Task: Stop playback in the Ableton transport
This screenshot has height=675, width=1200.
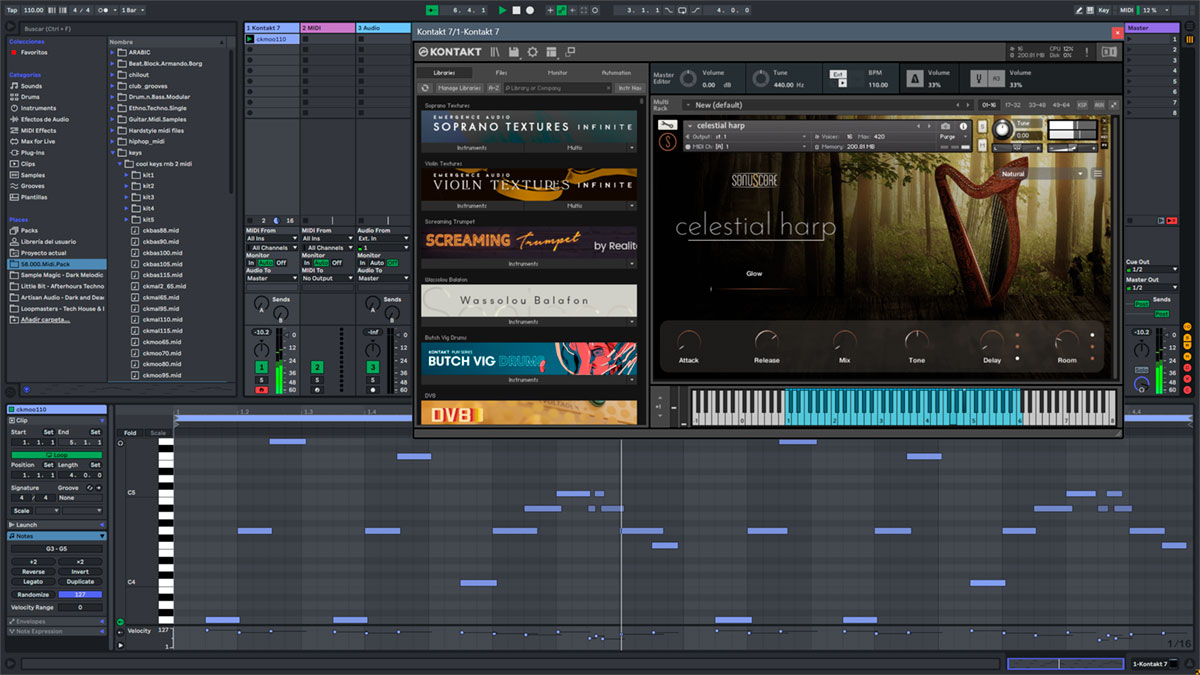Action: click(516, 10)
